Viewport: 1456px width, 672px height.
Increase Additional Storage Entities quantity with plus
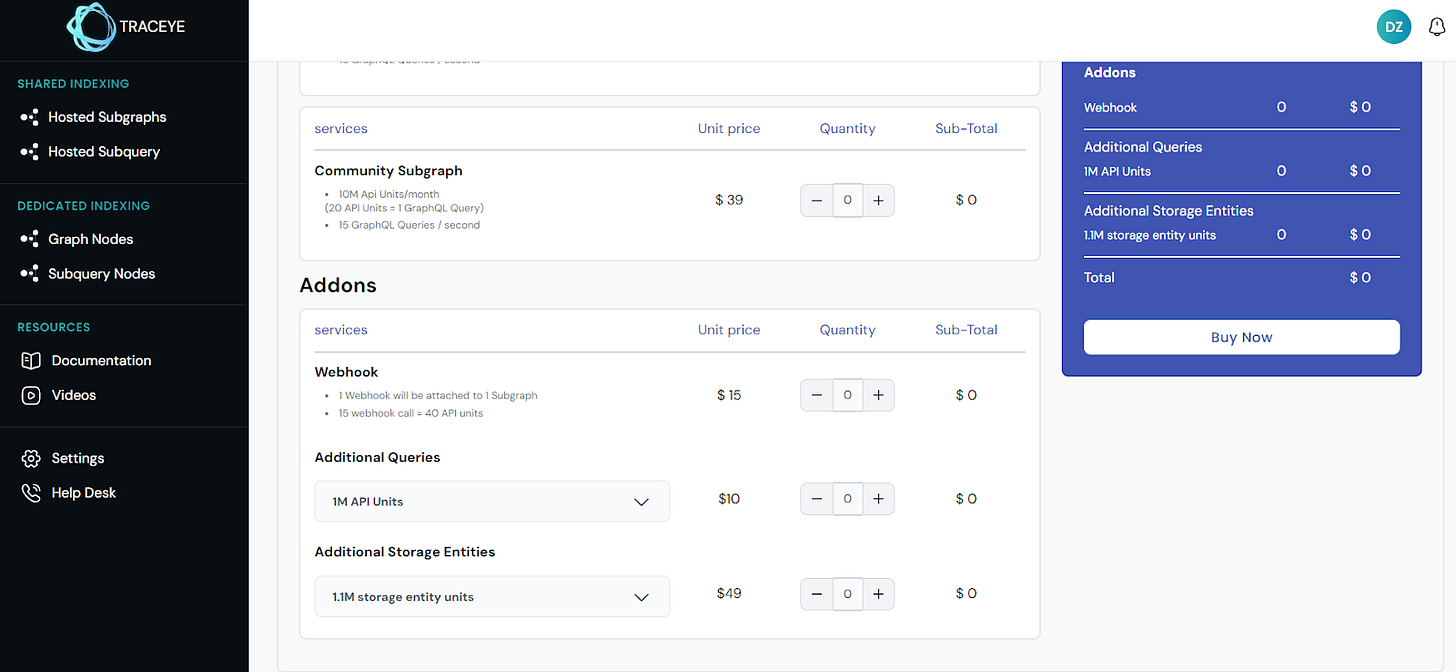pyautogui.click(x=878, y=594)
